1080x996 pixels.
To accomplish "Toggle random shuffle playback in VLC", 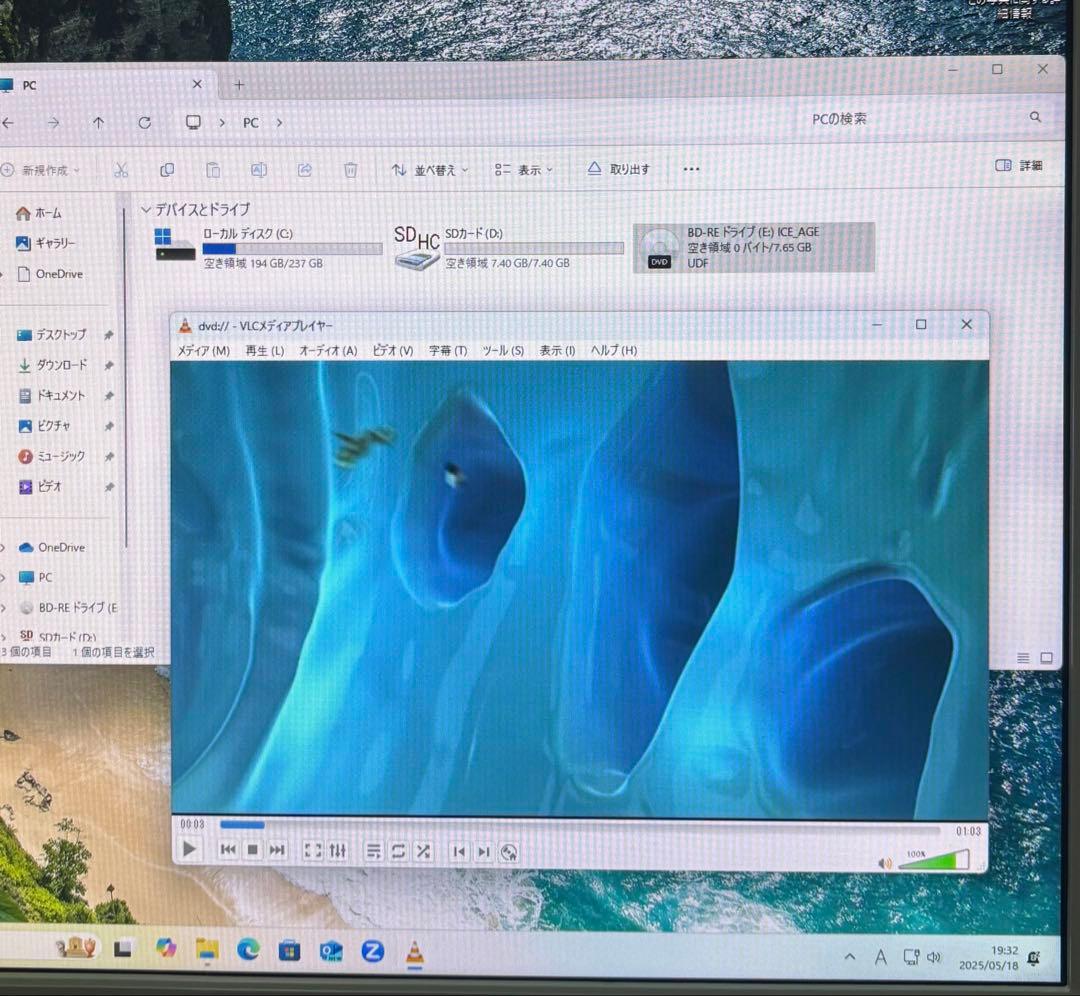I will (x=423, y=852).
